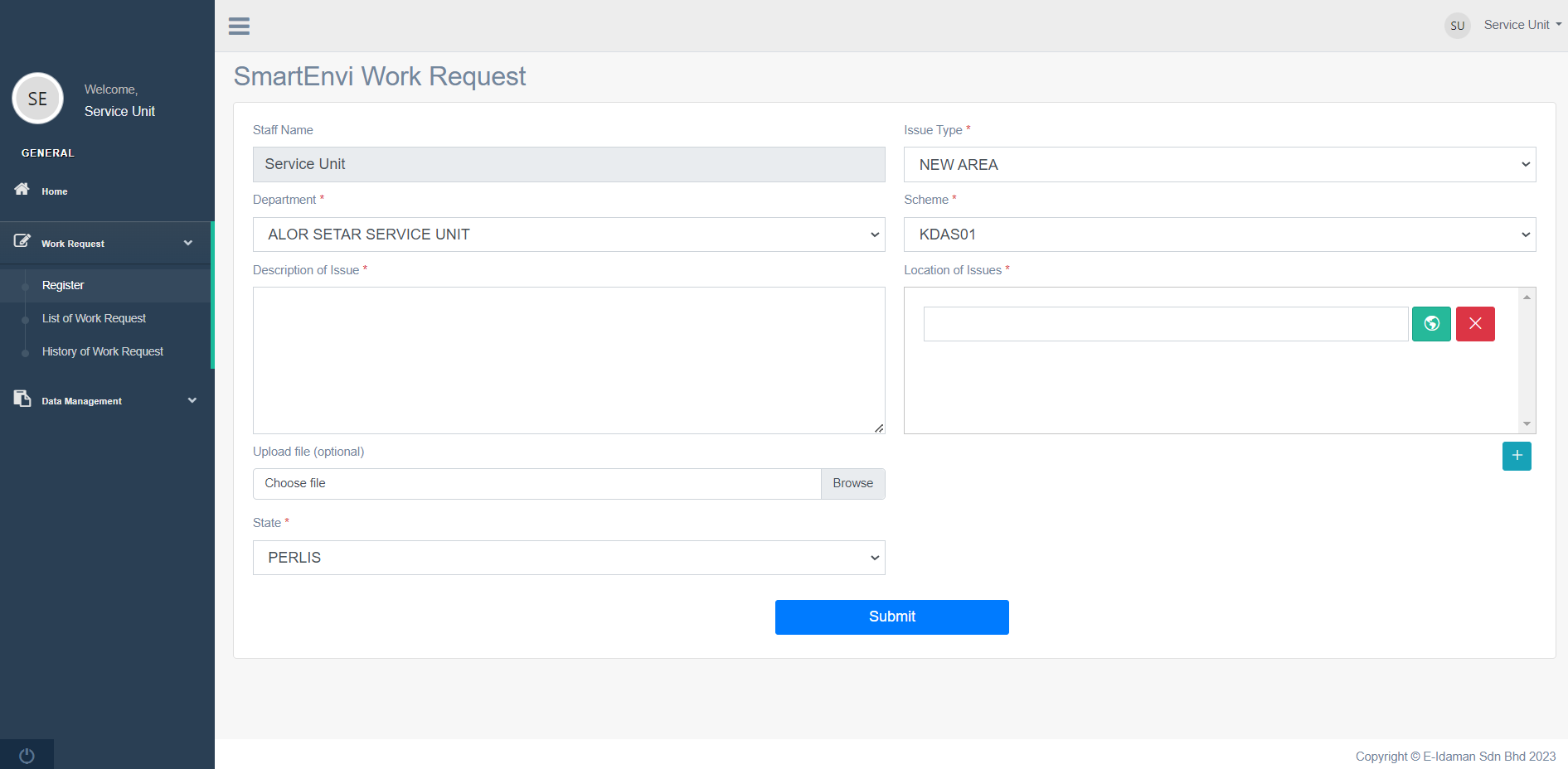Click the hamburger menu icon
This screenshot has width=1568, height=769.
click(x=239, y=26)
